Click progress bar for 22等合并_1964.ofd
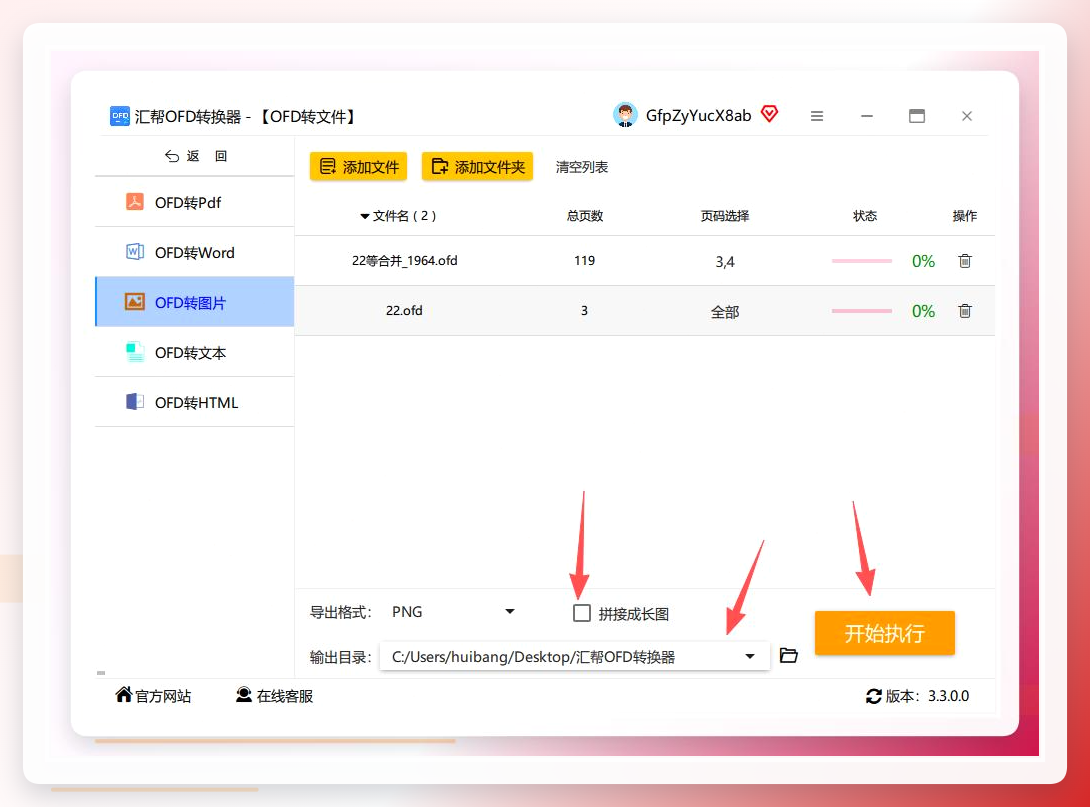The height and width of the screenshot is (807, 1090). coord(862,261)
